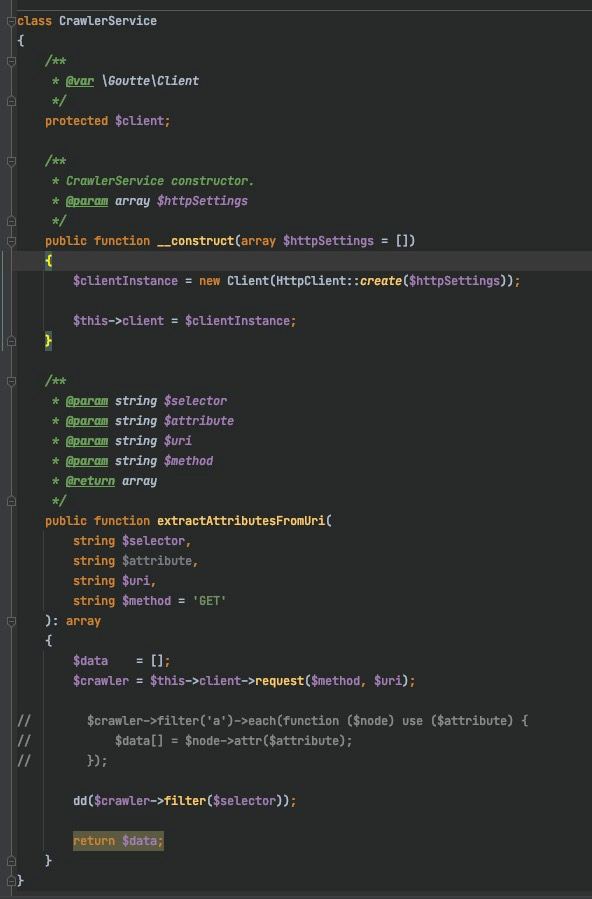Click fold marker ending the @var docblock
The width and height of the screenshot is (592, 899).
point(11,101)
